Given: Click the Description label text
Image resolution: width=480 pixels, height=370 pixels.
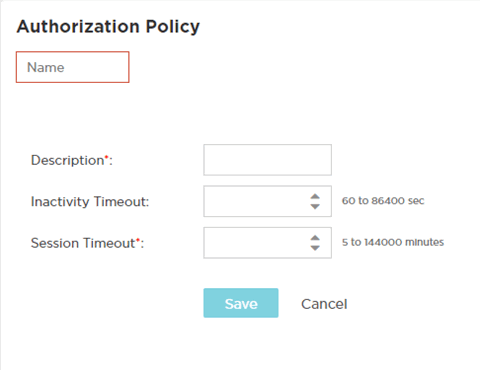Looking at the screenshot, I should pos(67,160).
